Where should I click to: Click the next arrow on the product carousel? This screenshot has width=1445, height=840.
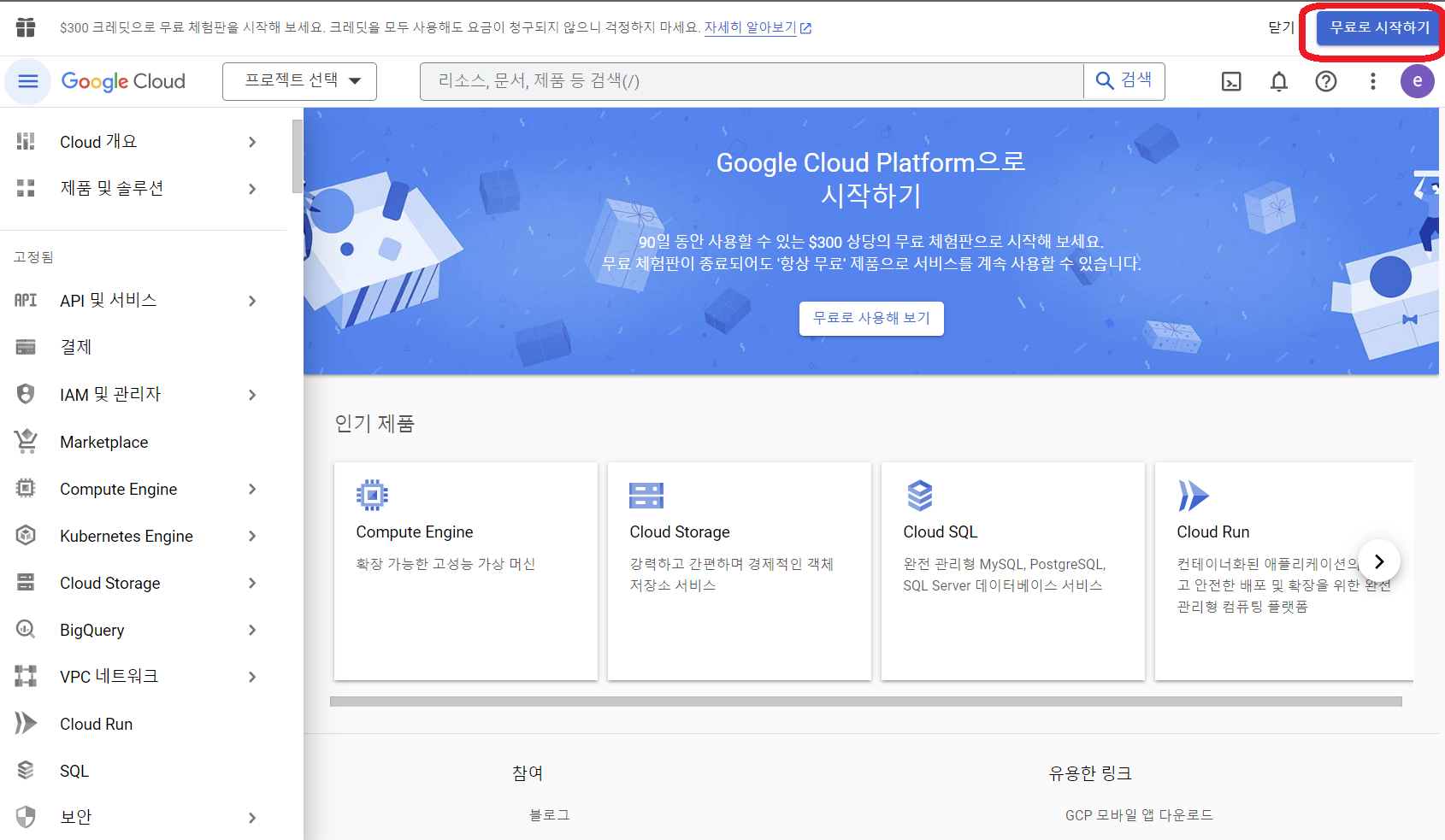(x=1379, y=561)
